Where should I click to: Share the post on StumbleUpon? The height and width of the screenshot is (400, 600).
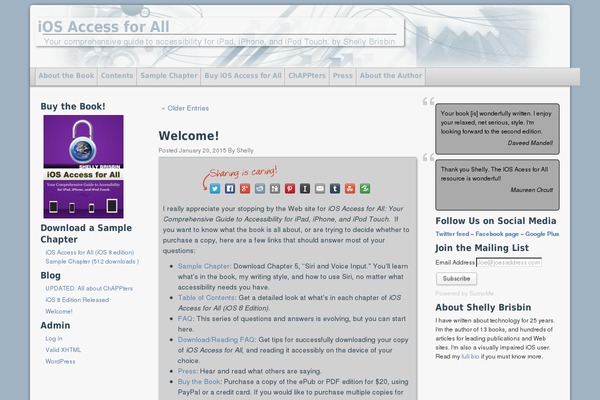pyautogui.click(x=350, y=188)
